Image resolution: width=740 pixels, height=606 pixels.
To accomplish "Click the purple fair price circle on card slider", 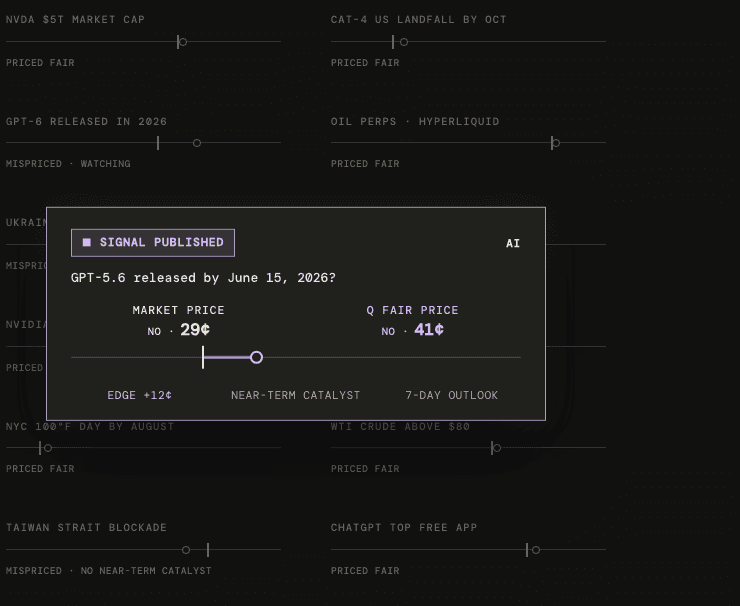I will (256, 357).
